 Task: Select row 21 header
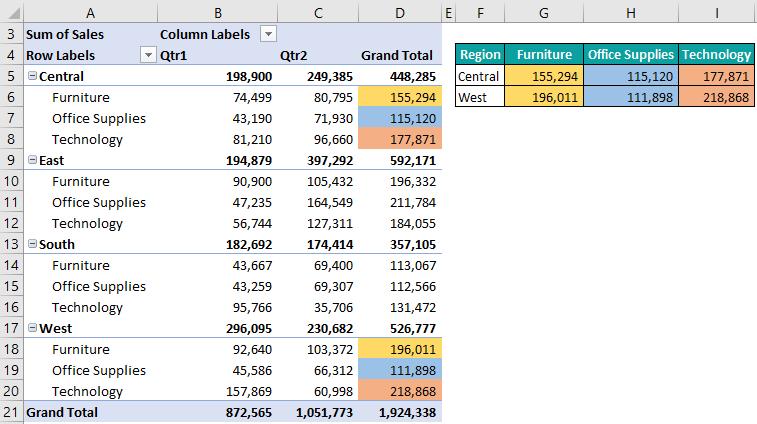coord(11,412)
